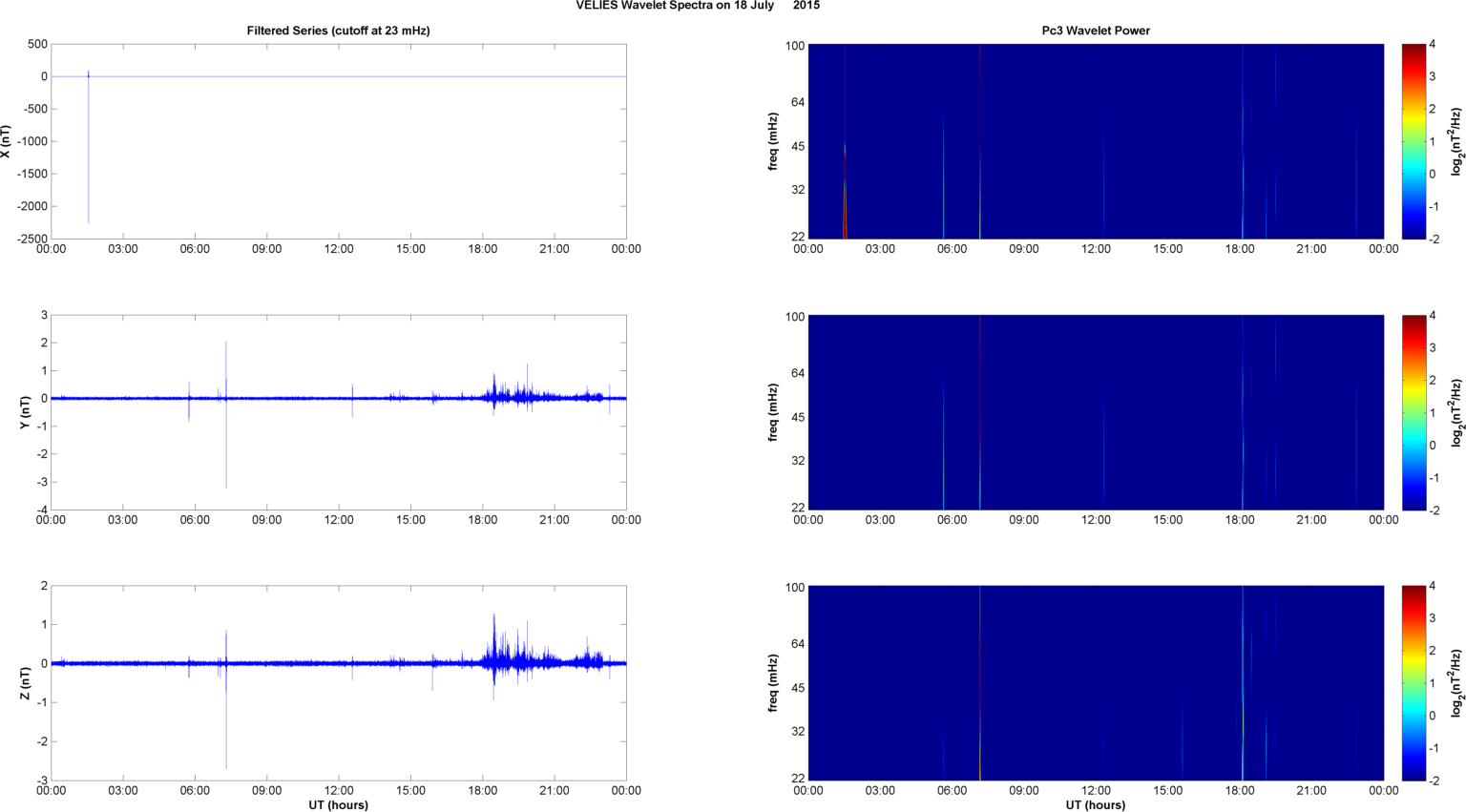This screenshot has width=1466, height=812.
Task: Click the log2(nT²/Hz) label beside middle colorbar
Action: pos(1456,412)
